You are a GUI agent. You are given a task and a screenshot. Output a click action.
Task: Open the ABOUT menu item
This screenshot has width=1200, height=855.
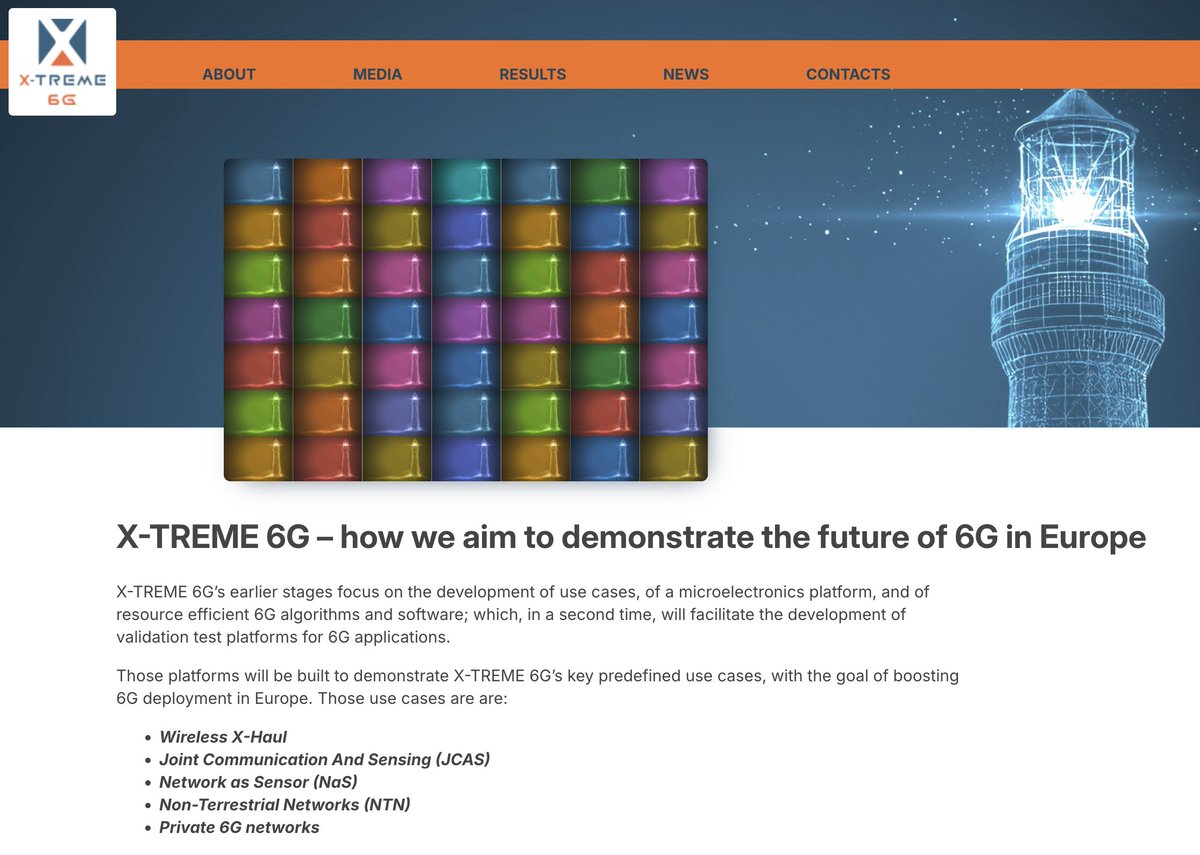(229, 73)
